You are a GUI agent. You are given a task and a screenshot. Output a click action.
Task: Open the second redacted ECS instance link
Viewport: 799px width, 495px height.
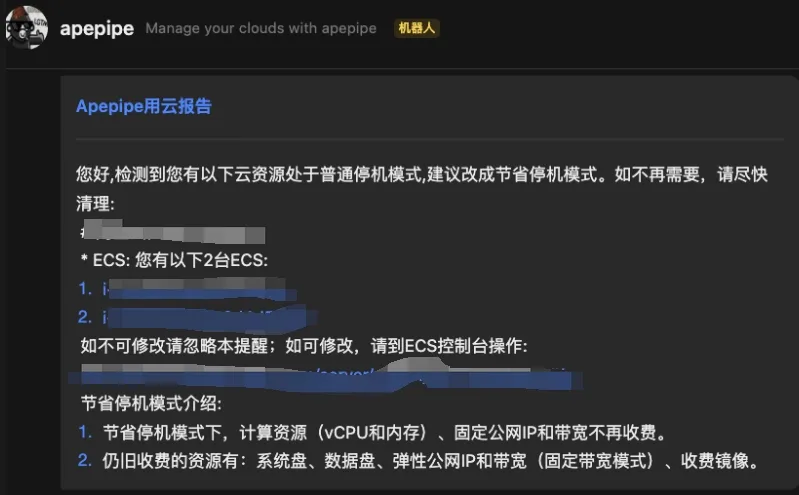pos(210,317)
